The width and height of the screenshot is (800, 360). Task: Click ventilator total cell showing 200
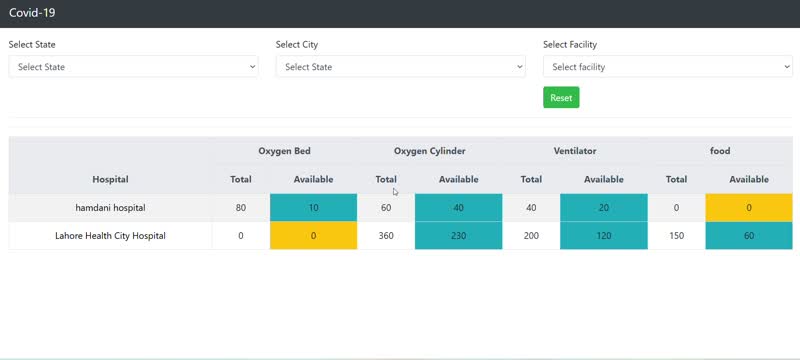pos(531,236)
